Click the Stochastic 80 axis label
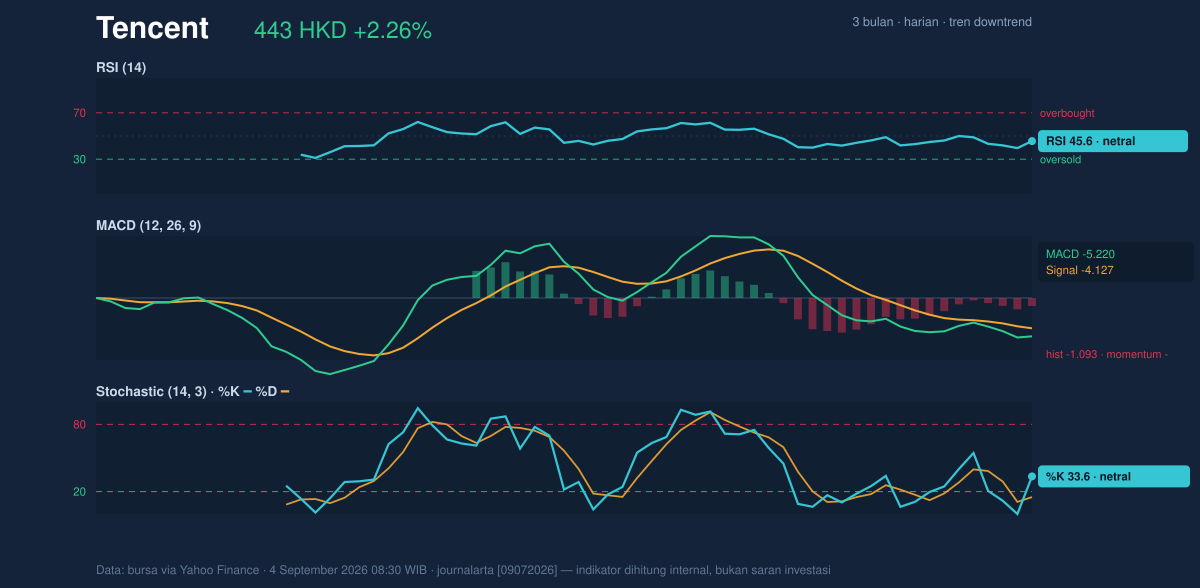This screenshot has height=588, width=1200. click(x=79, y=425)
